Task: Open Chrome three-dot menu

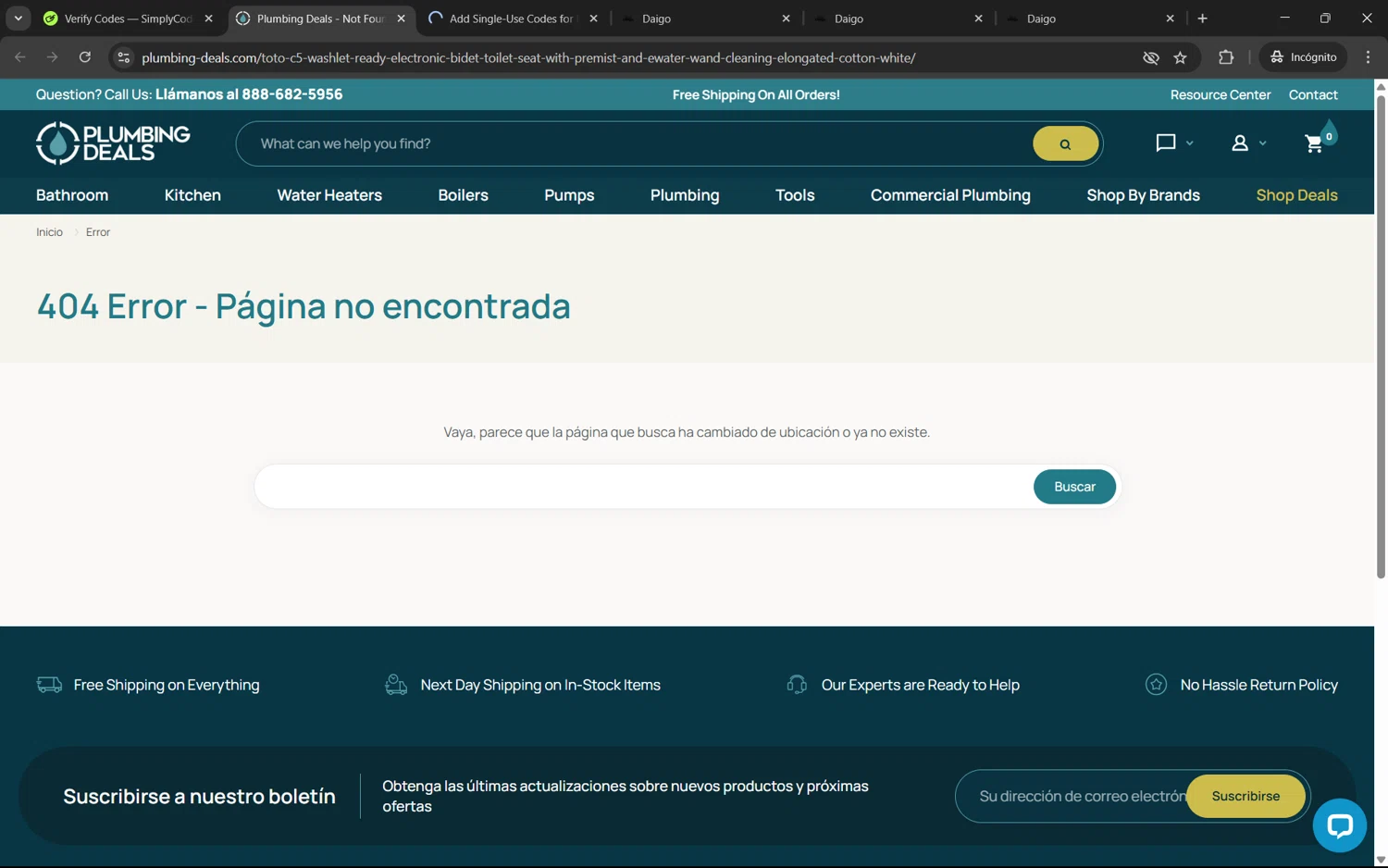Action: (x=1368, y=57)
